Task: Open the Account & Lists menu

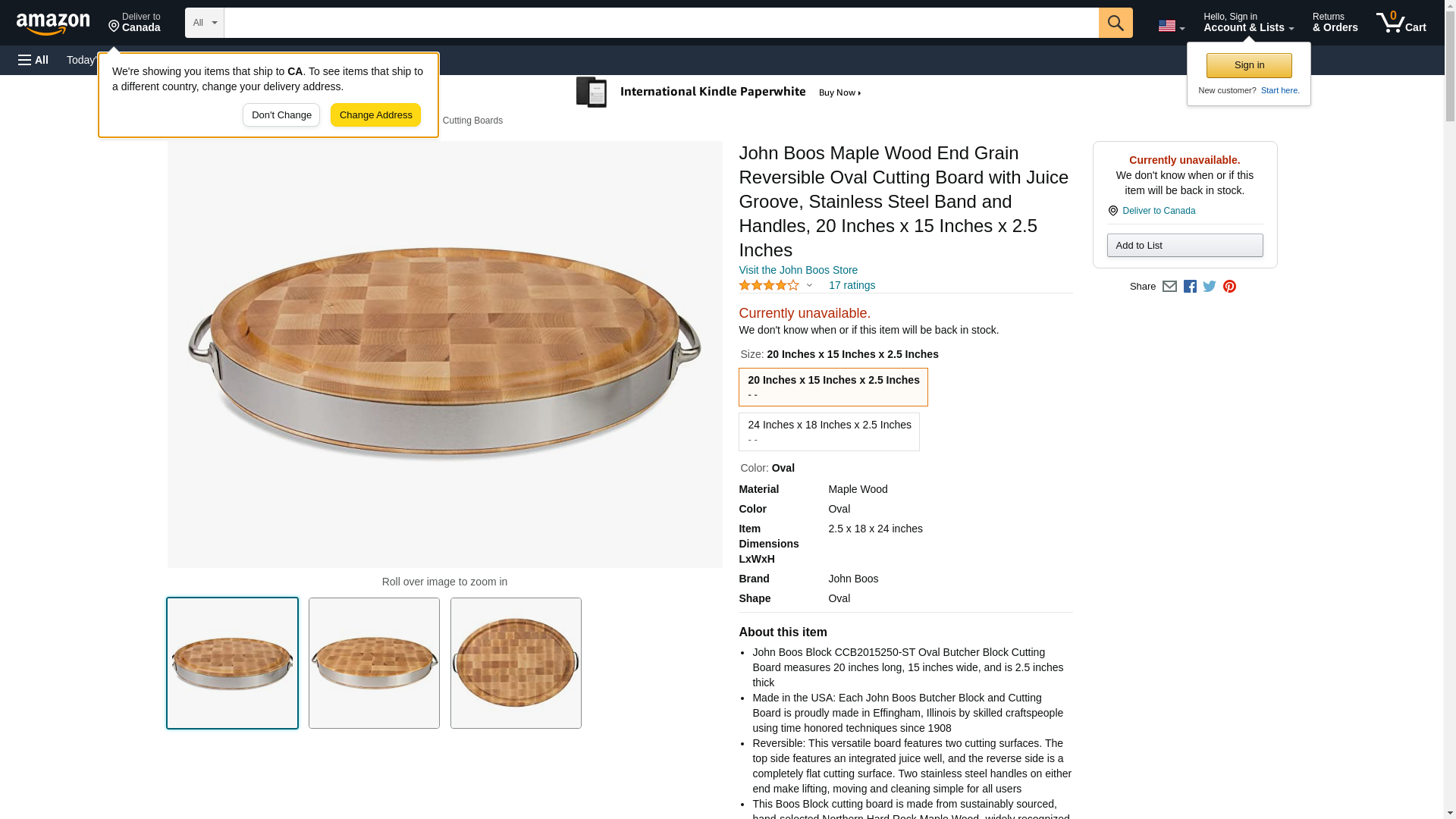Action: tap(1248, 23)
